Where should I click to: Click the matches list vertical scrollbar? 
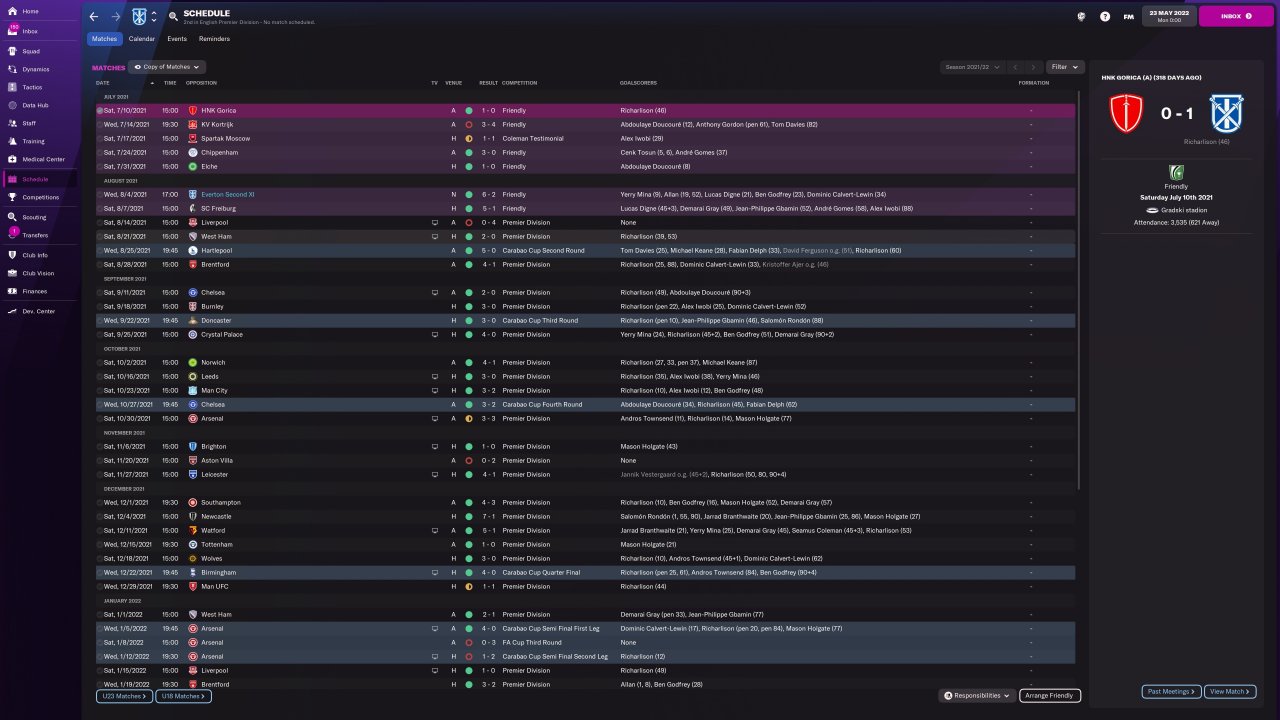coord(1079,290)
